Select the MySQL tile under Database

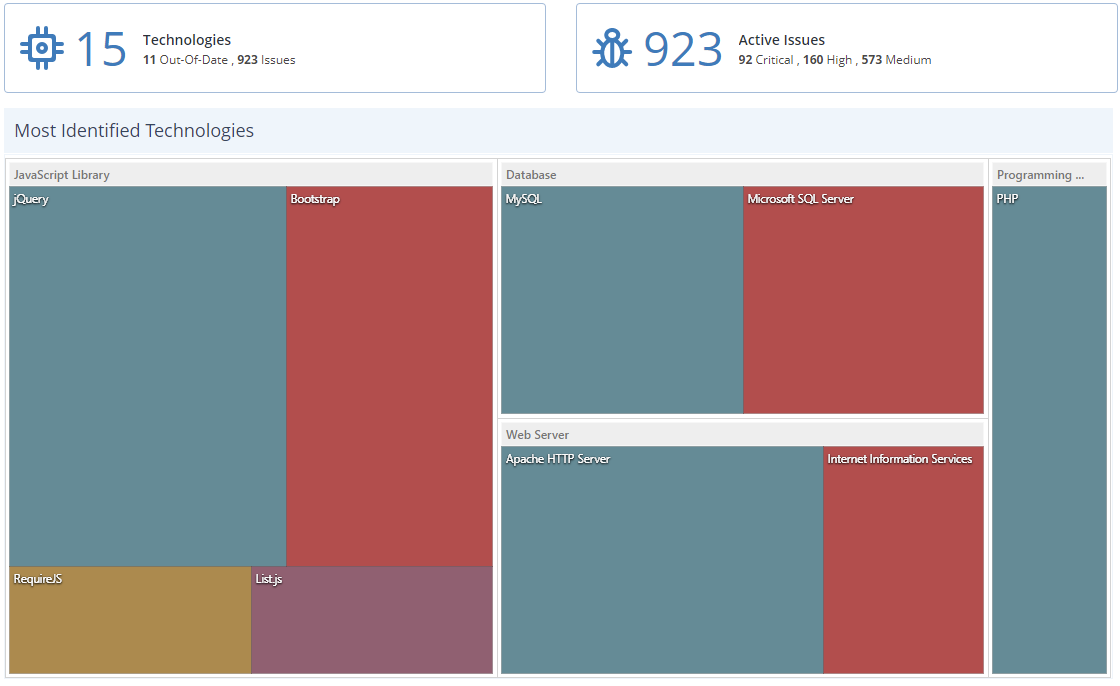pos(620,300)
